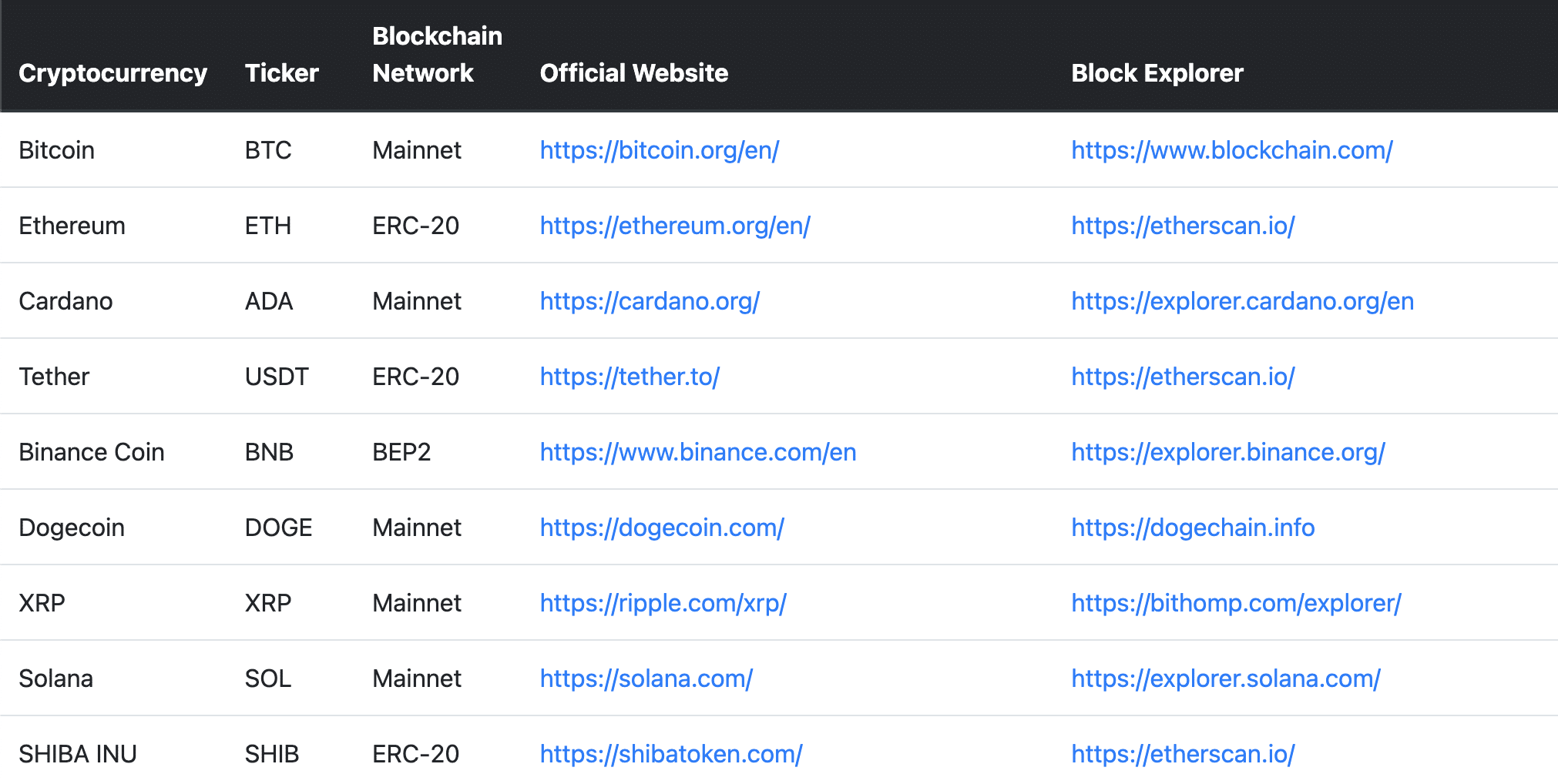This screenshot has width=1558, height=784.
Task: Open the etherscan.io link in Tether row
Action: [x=1184, y=377]
